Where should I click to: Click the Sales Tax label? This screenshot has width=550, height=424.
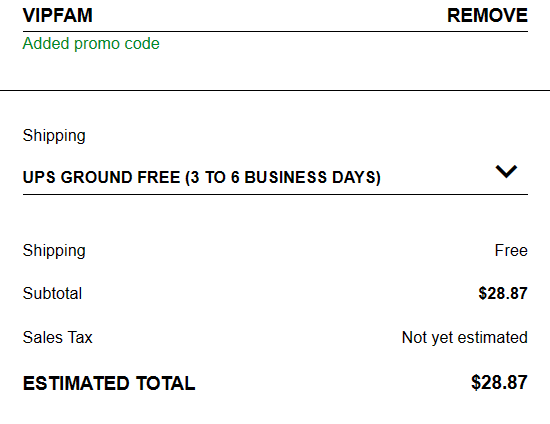[58, 337]
